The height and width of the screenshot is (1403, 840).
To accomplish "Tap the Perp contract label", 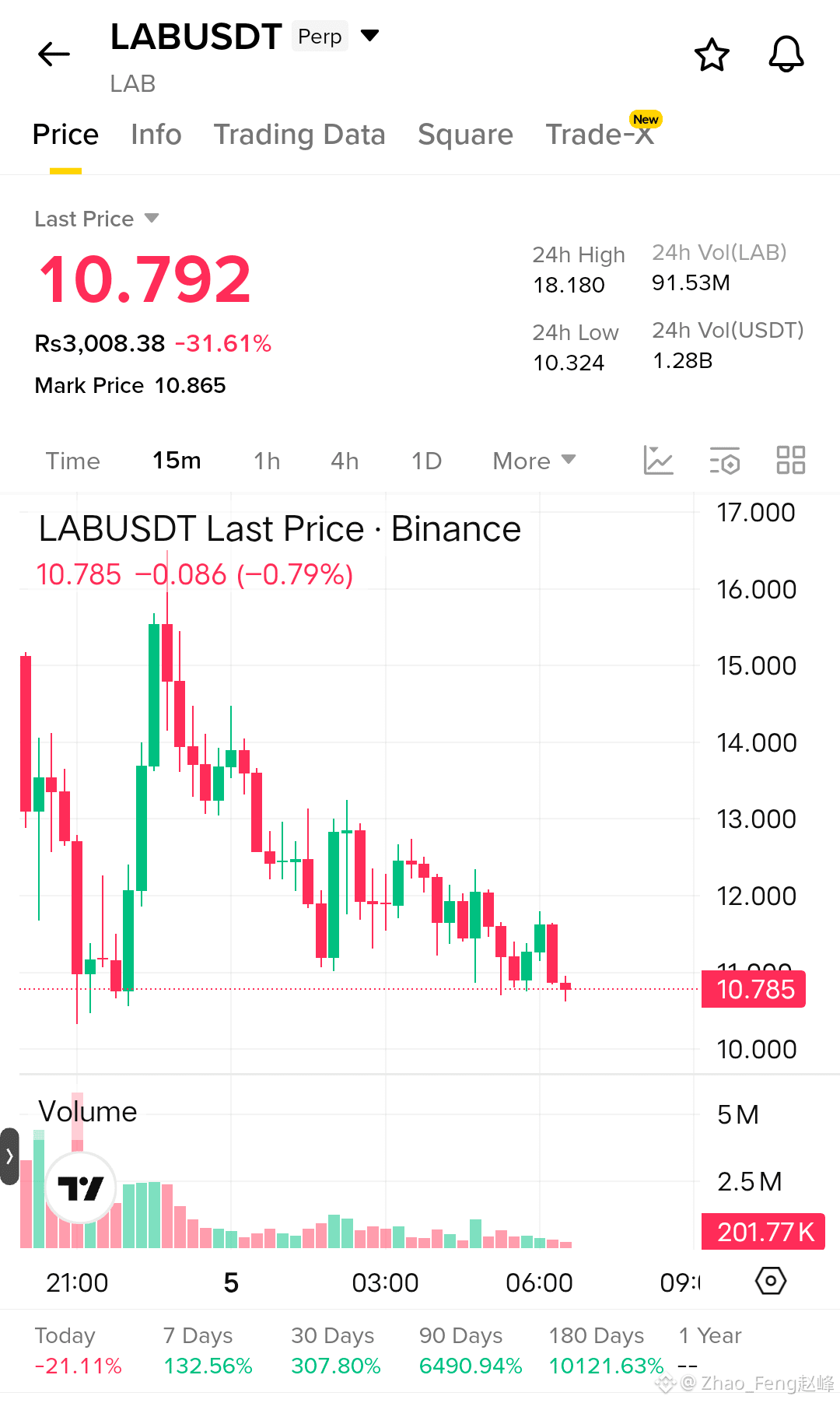I will 320,36.
